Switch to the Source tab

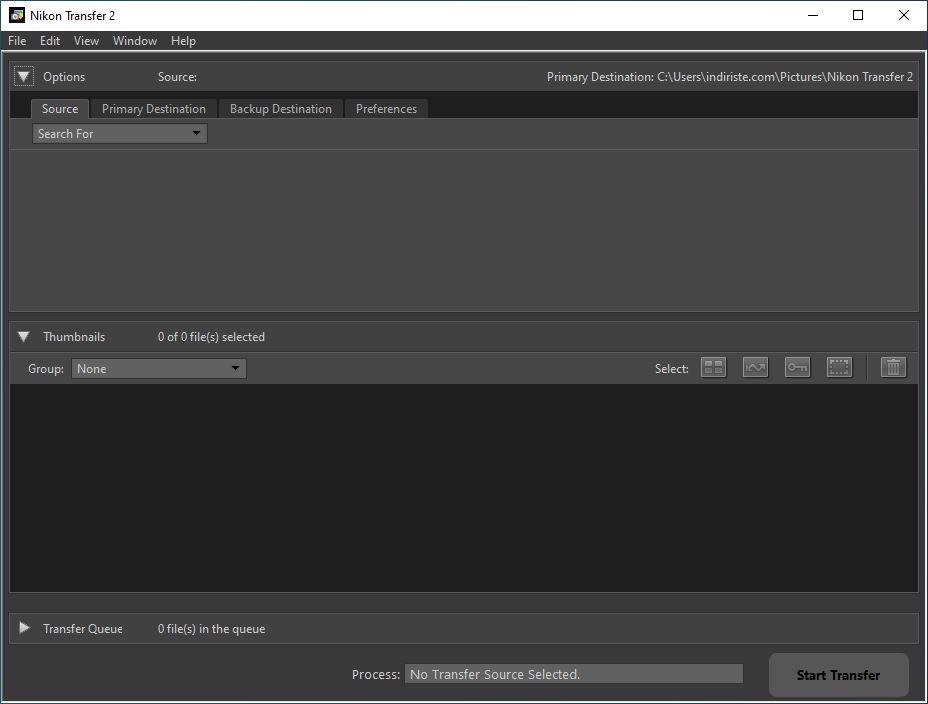coord(60,109)
